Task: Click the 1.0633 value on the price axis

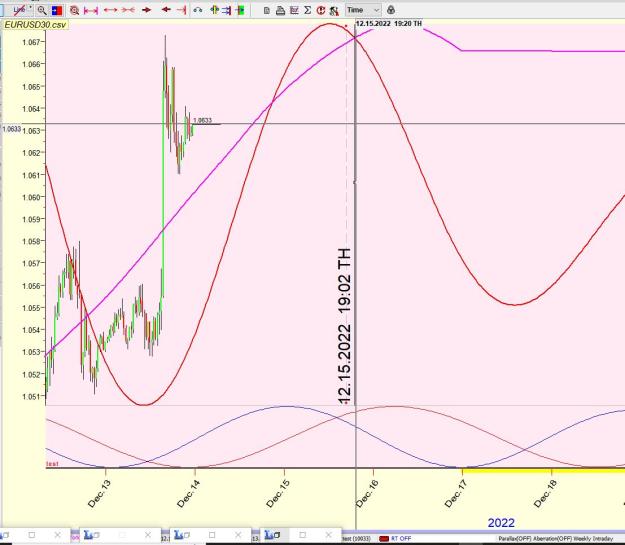Action: point(12,129)
